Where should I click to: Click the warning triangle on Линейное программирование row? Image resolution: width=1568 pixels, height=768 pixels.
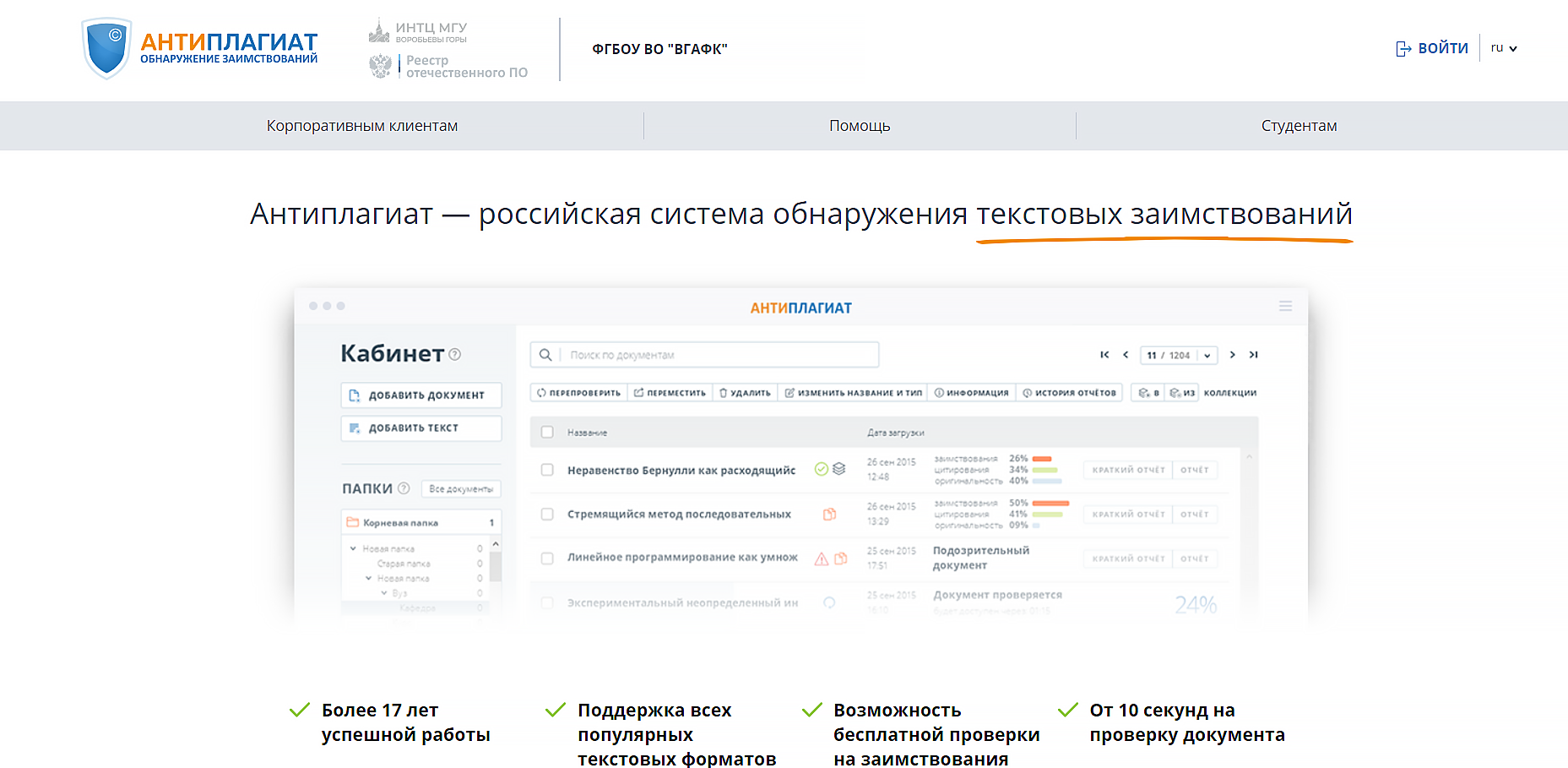pyautogui.click(x=821, y=558)
